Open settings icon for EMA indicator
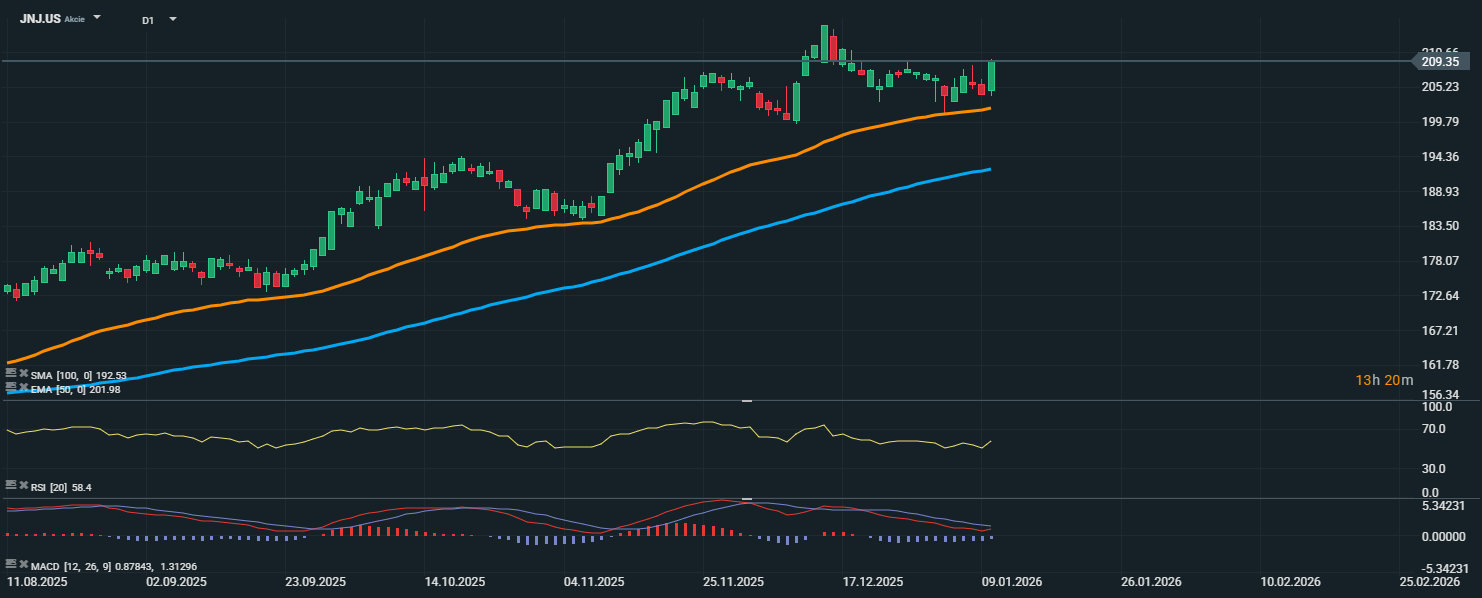This screenshot has height=598, width=1482. [x=11, y=386]
